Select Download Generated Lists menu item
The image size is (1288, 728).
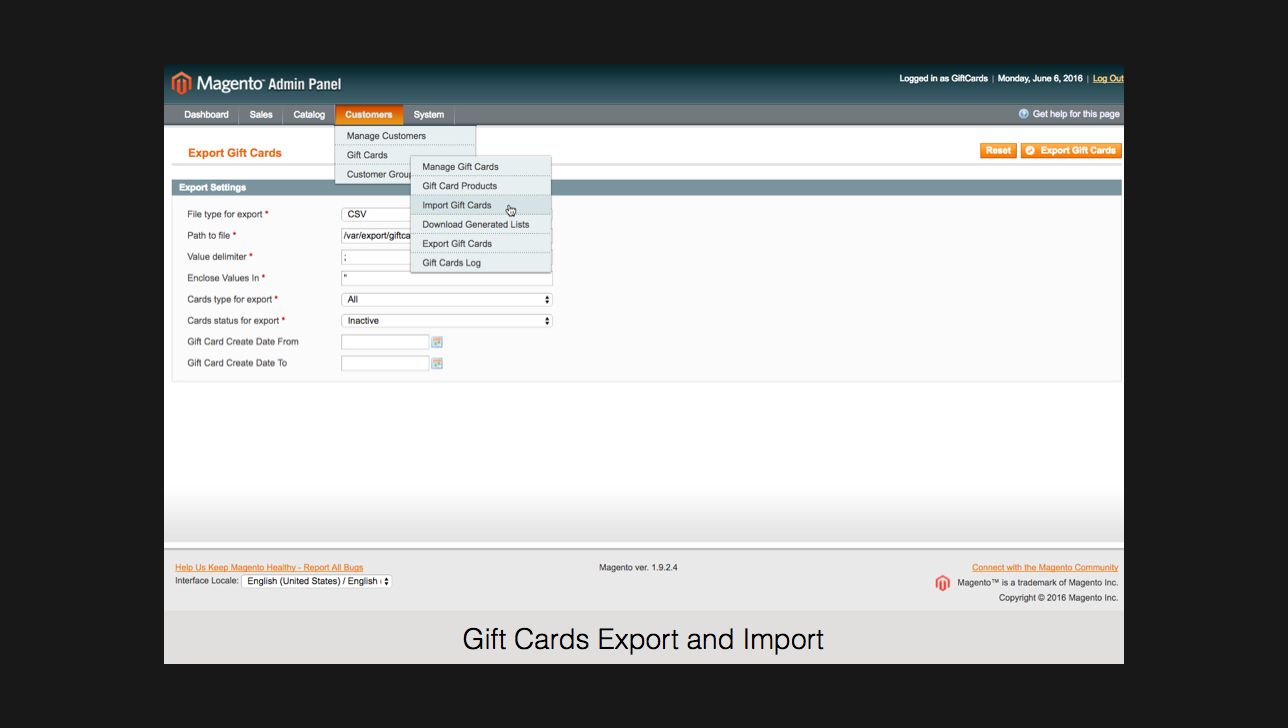pyautogui.click(x=475, y=225)
